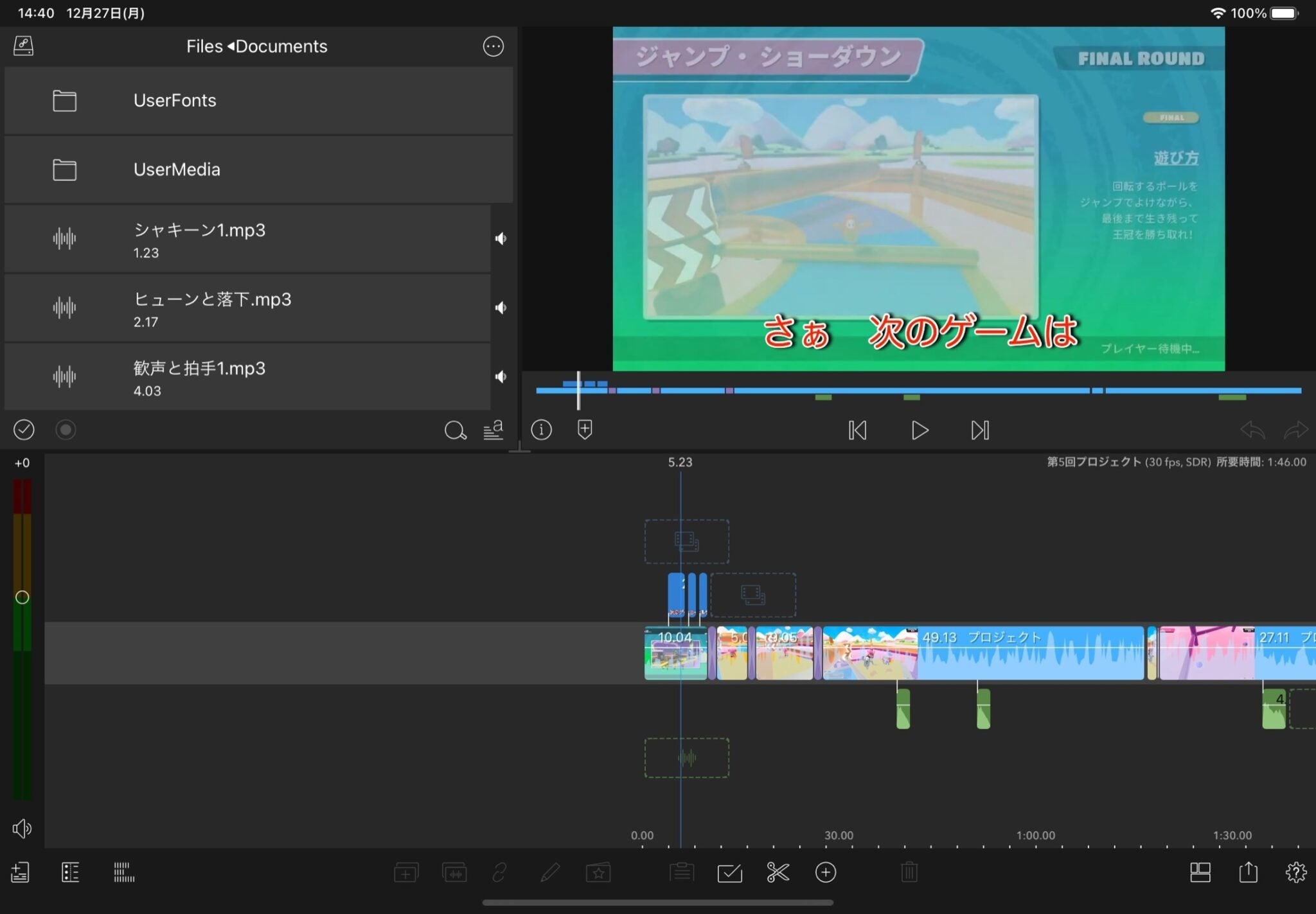
Task: Open project settings gear icon
Action: [x=1295, y=872]
